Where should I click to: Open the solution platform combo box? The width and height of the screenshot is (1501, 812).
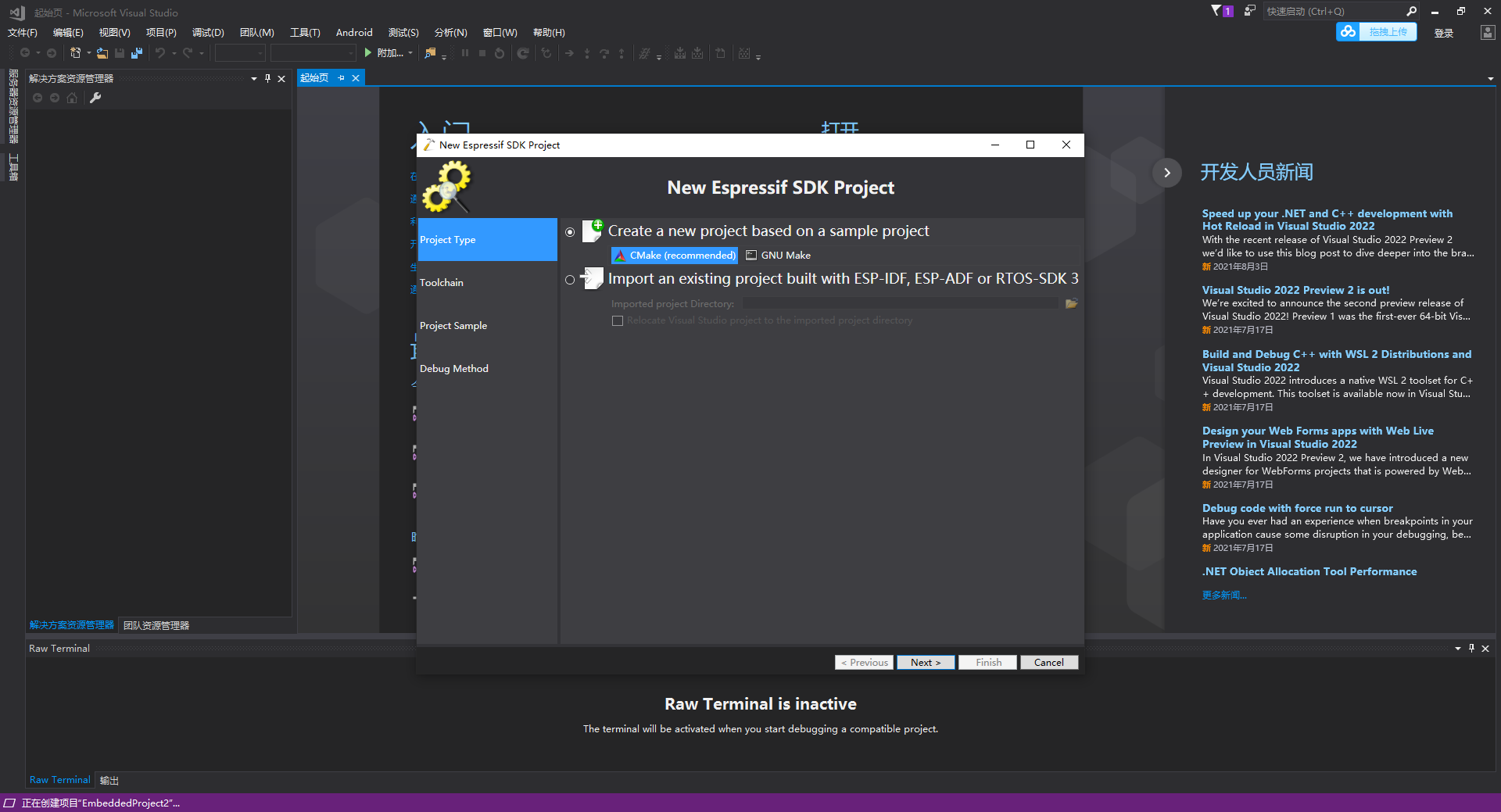(x=313, y=53)
